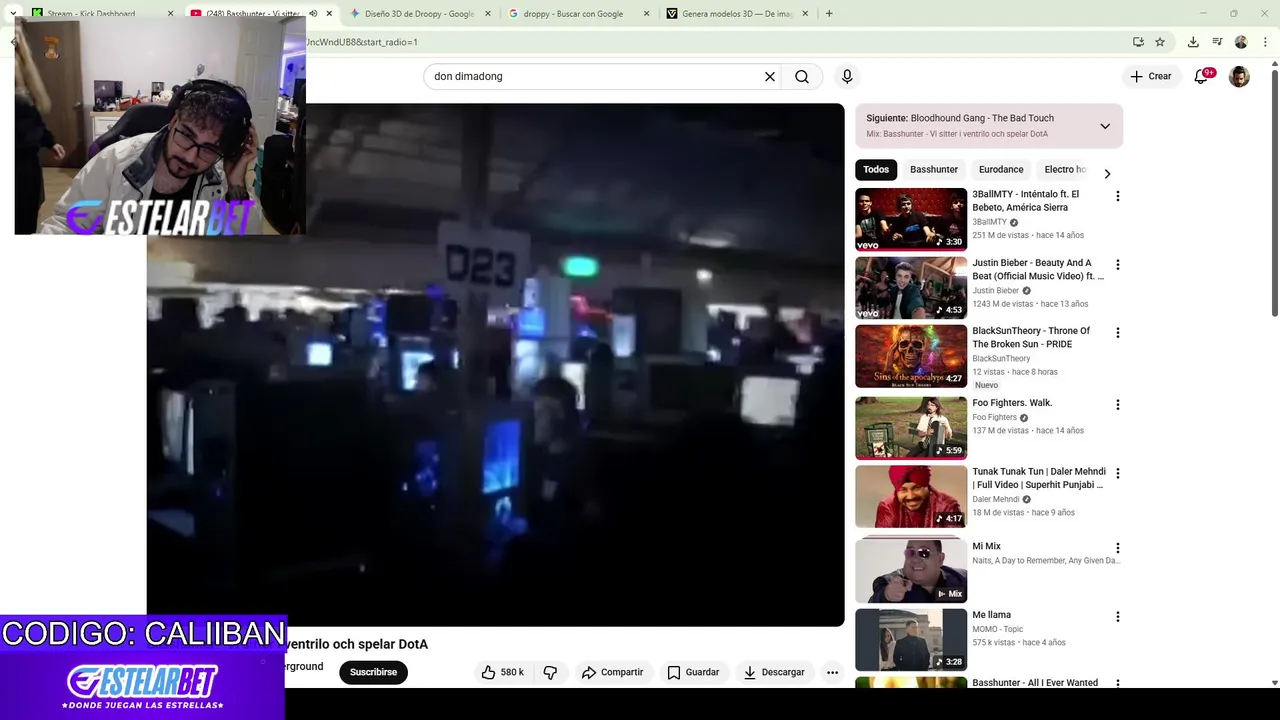Open options for 3BallMTY Inténtalo video
Image resolution: width=1280 pixels, height=720 pixels.
point(1118,196)
